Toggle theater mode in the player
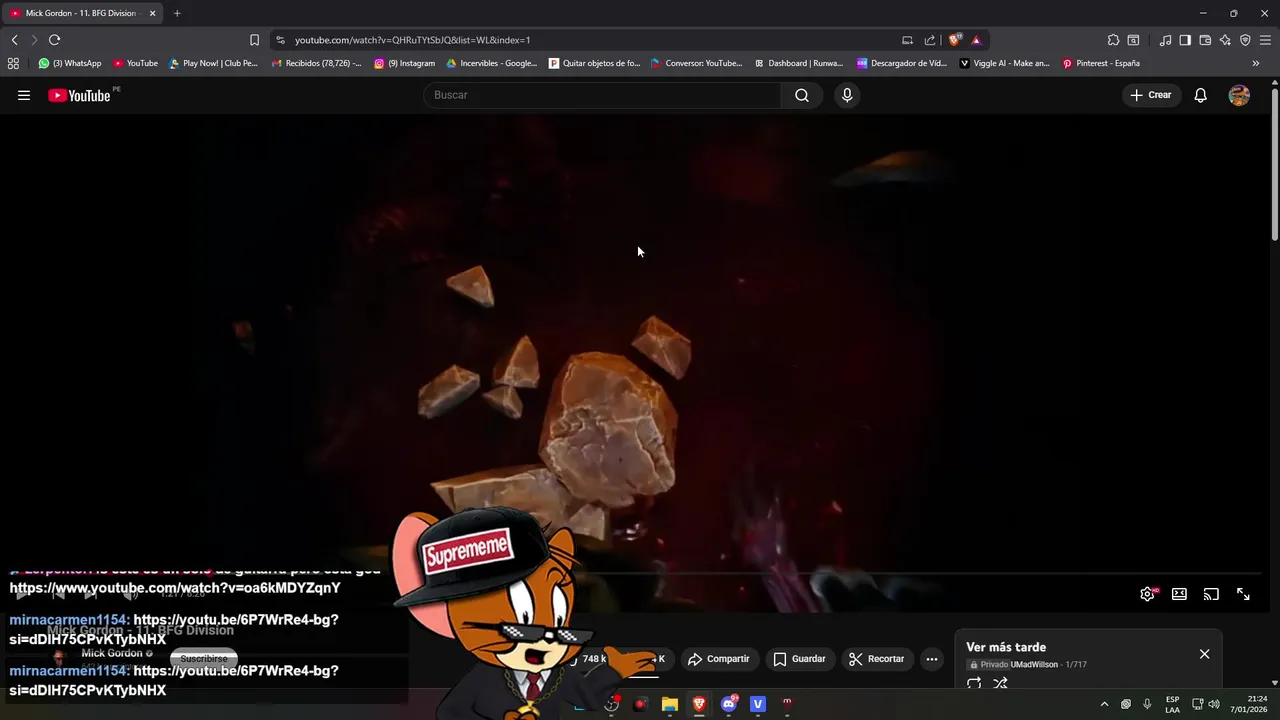The height and width of the screenshot is (720, 1280). pyautogui.click(x=1179, y=594)
